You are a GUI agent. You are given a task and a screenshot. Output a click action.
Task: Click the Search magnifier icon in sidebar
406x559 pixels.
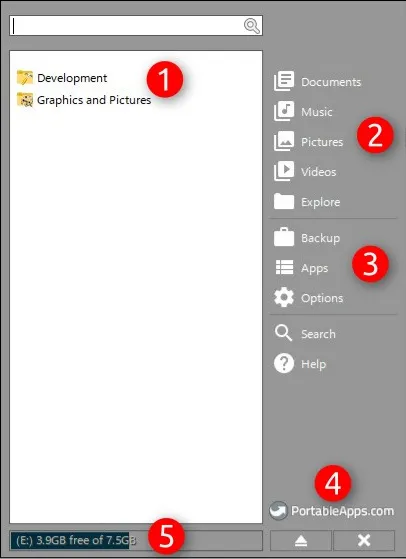[x=283, y=333]
